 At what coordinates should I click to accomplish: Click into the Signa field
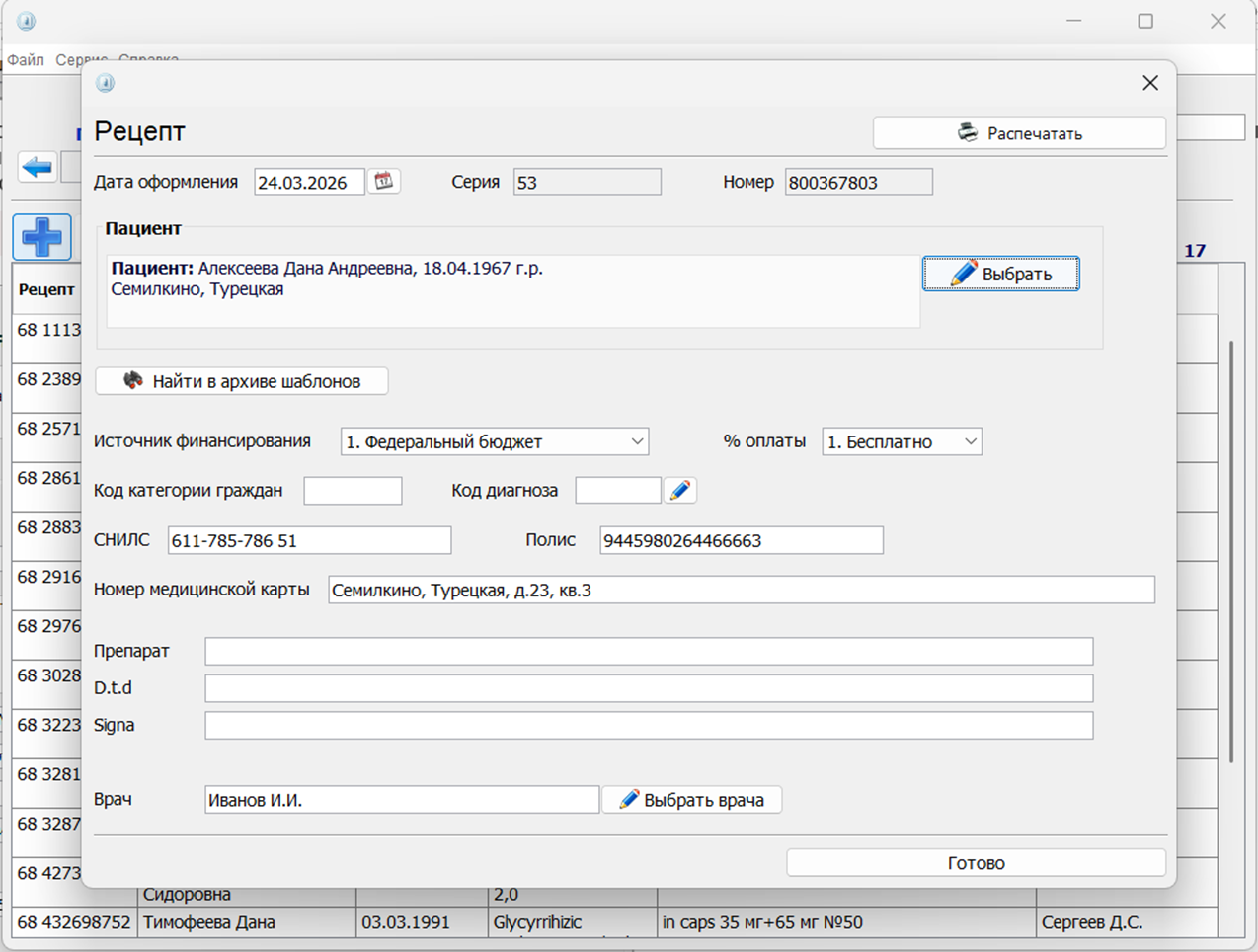[x=648, y=726]
